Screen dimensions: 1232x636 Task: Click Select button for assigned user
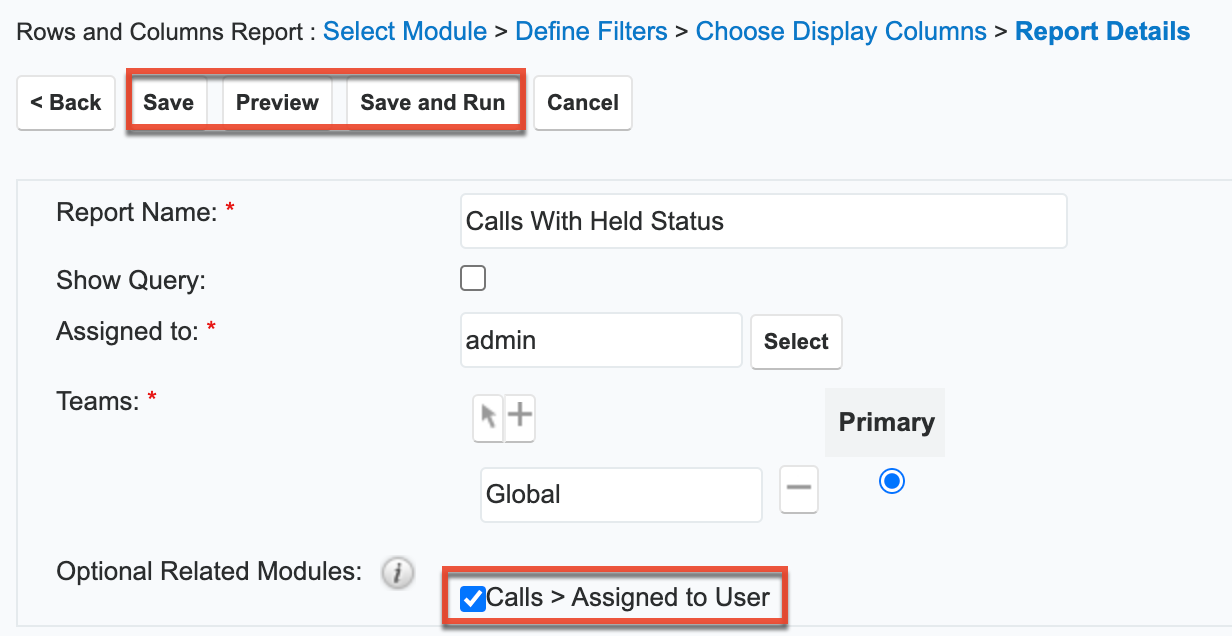[x=796, y=341]
